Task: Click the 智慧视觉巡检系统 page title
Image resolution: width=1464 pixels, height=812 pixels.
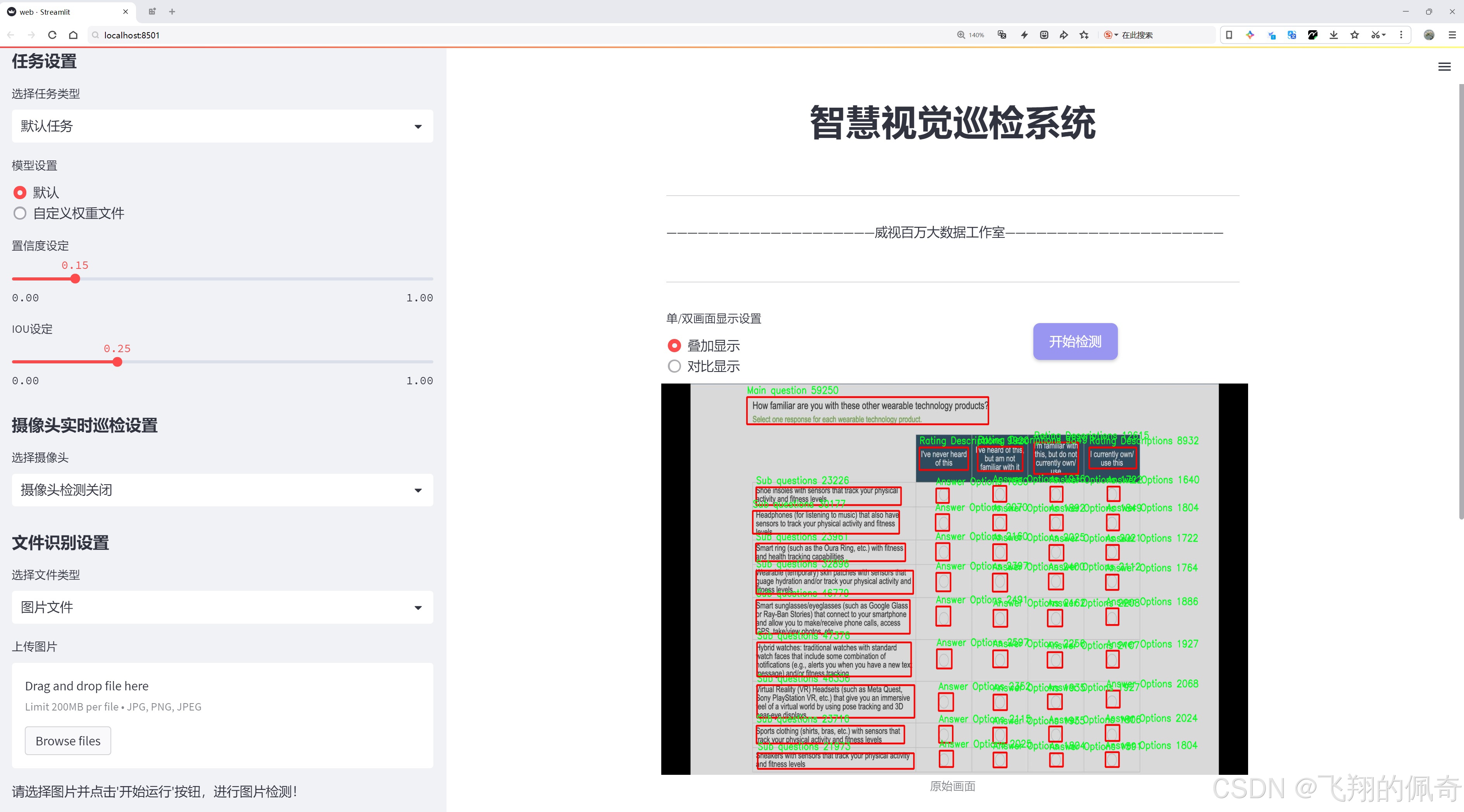Action: pyautogui.click(x=952, y=123)
